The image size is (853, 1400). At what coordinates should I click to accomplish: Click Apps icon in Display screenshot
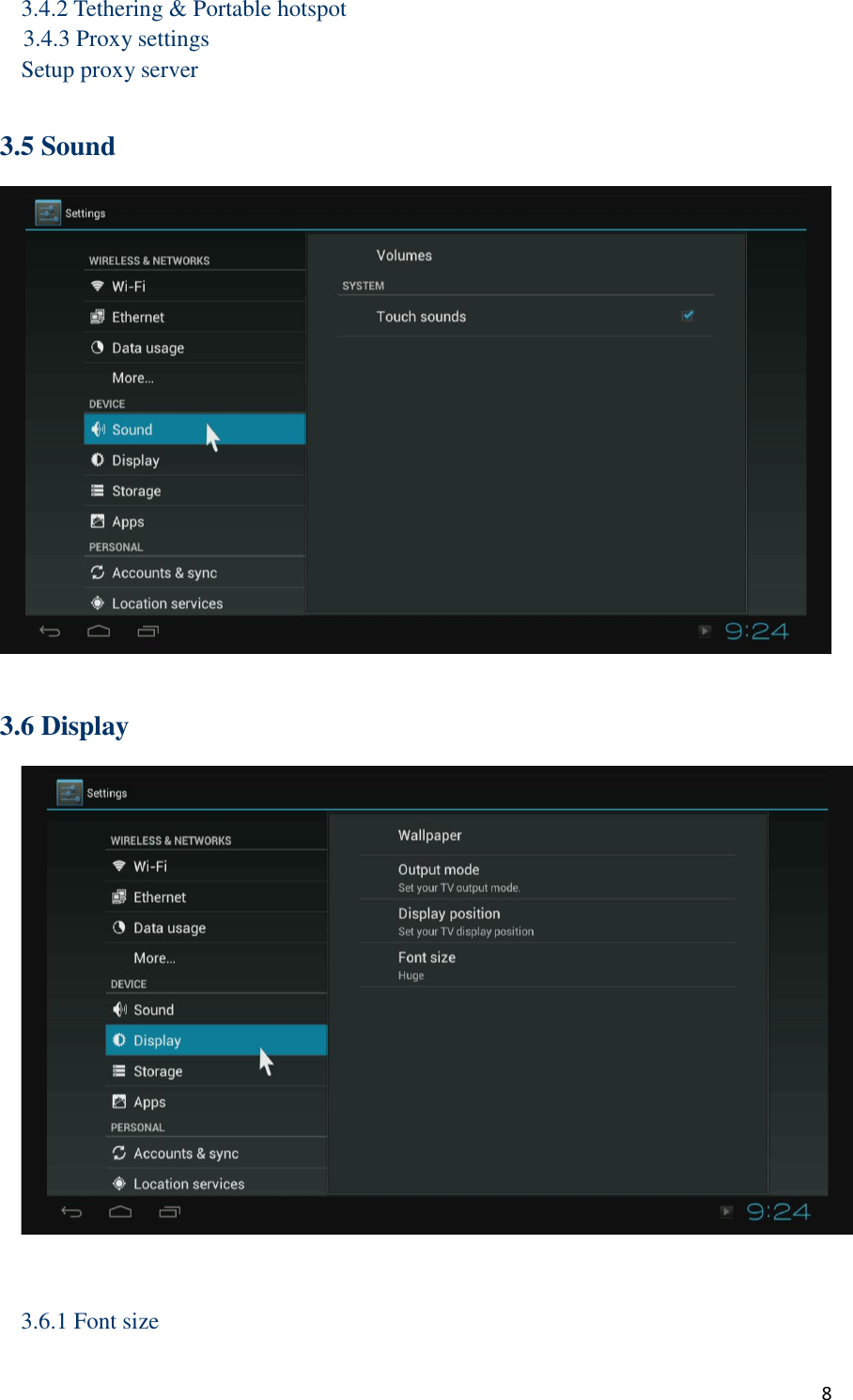(x=118, y=1101)
